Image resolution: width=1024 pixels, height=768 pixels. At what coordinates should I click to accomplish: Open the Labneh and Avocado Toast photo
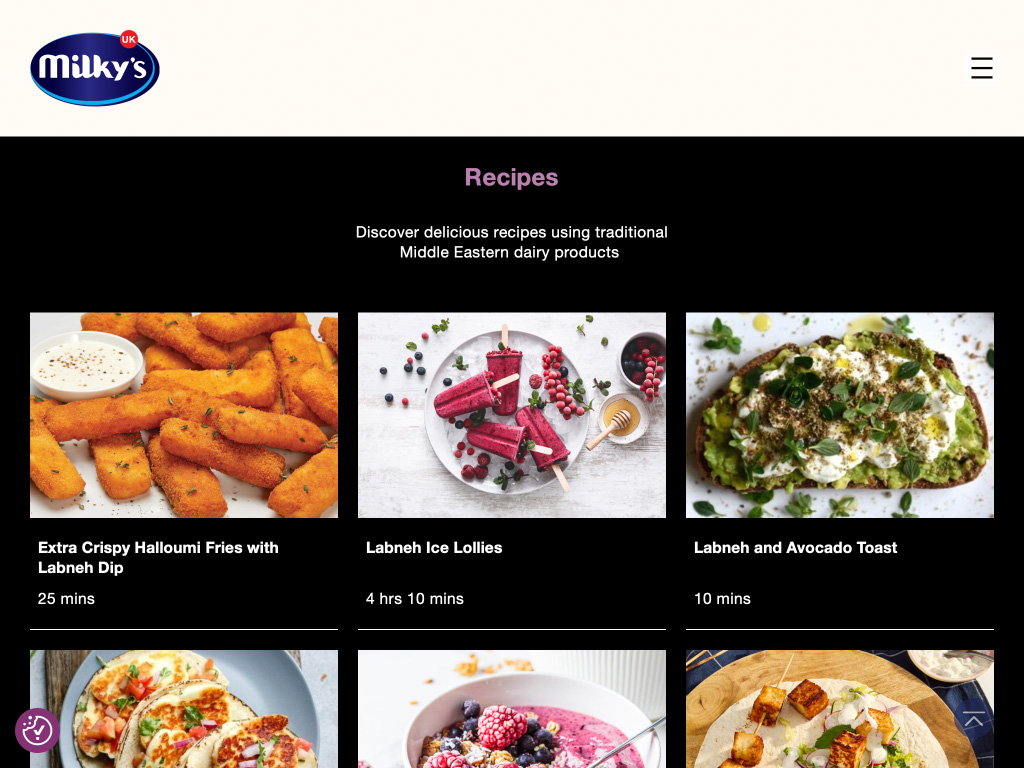(840, 415)
